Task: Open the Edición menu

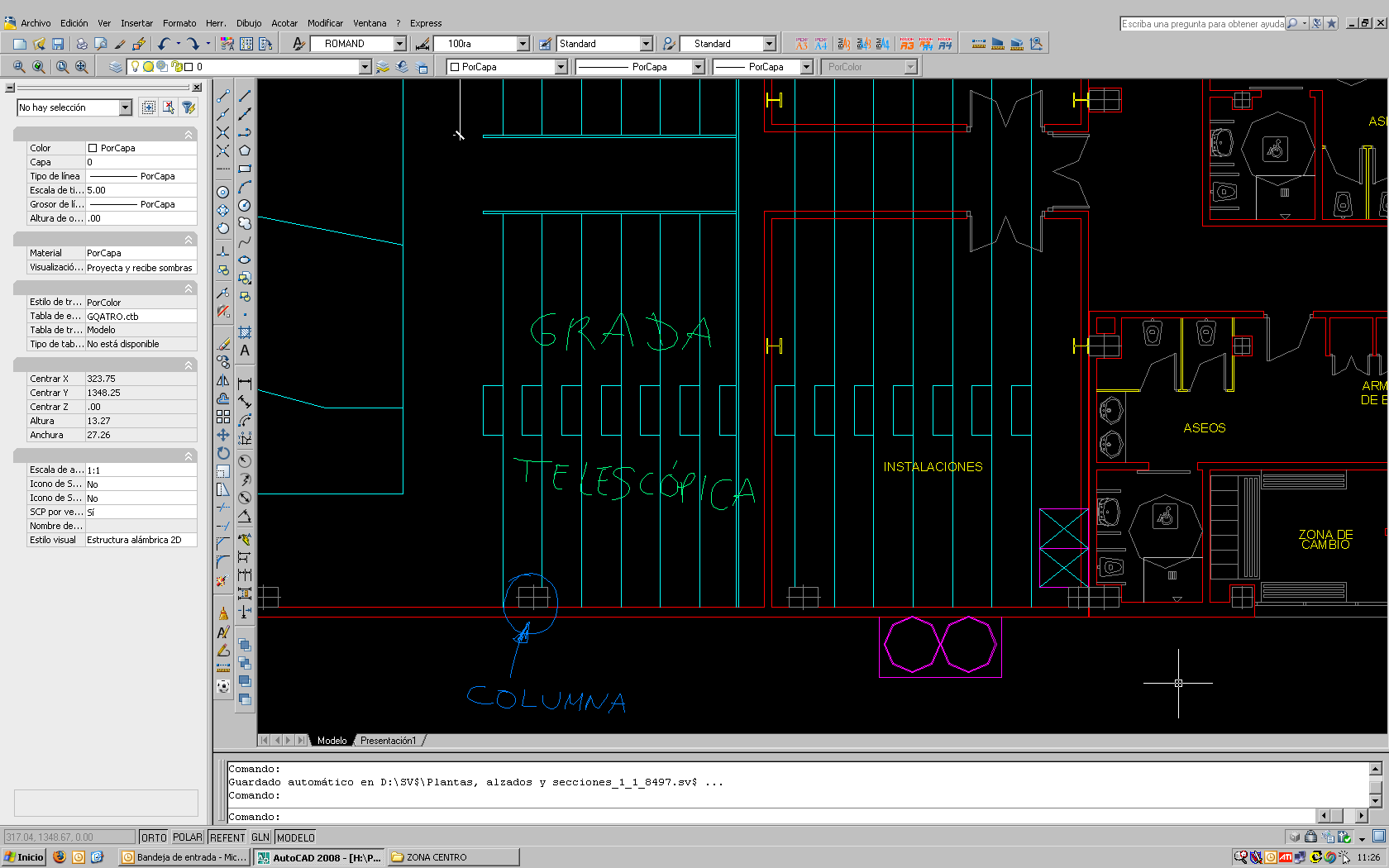Action: point(74,23)
